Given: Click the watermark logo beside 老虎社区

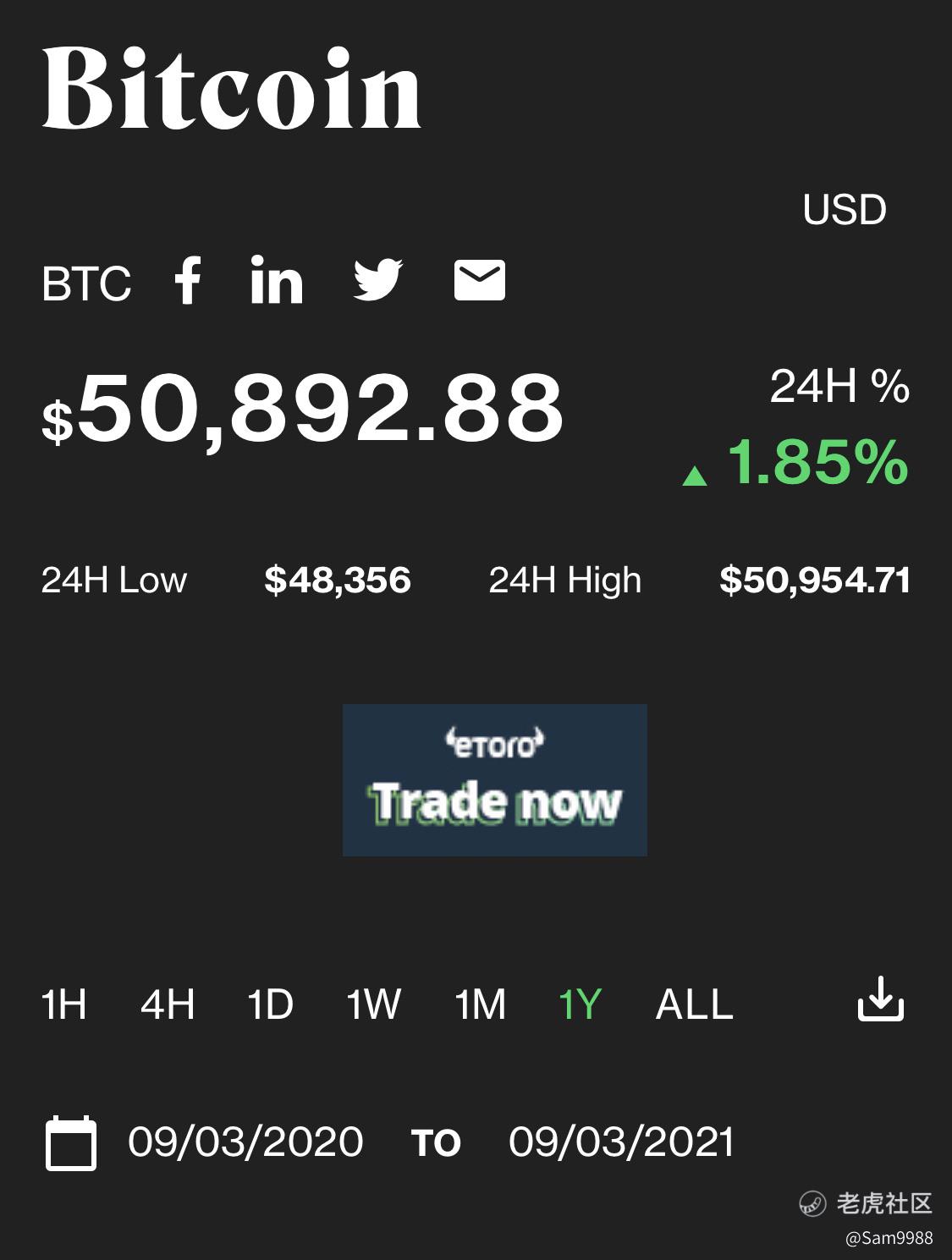Looking at the screenshot, I should point(812,1203).
